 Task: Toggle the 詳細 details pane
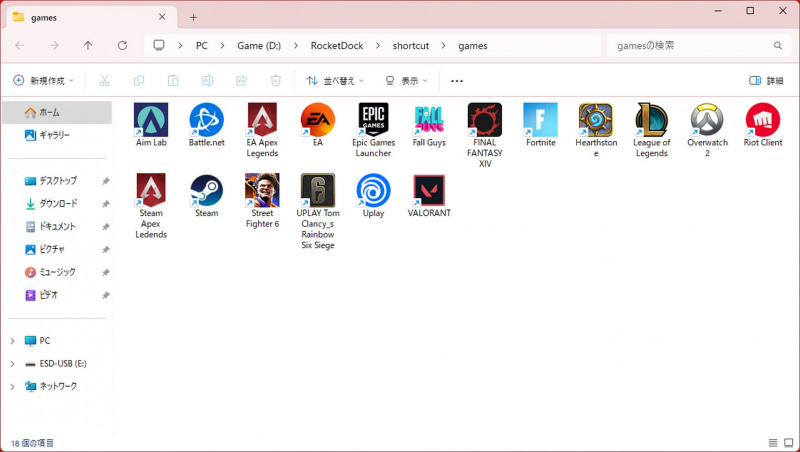(766, 81)
